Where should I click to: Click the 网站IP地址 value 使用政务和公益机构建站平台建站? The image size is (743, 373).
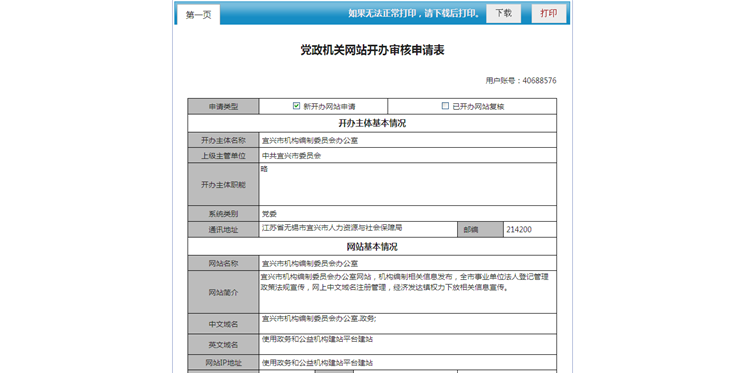(317, 363)
